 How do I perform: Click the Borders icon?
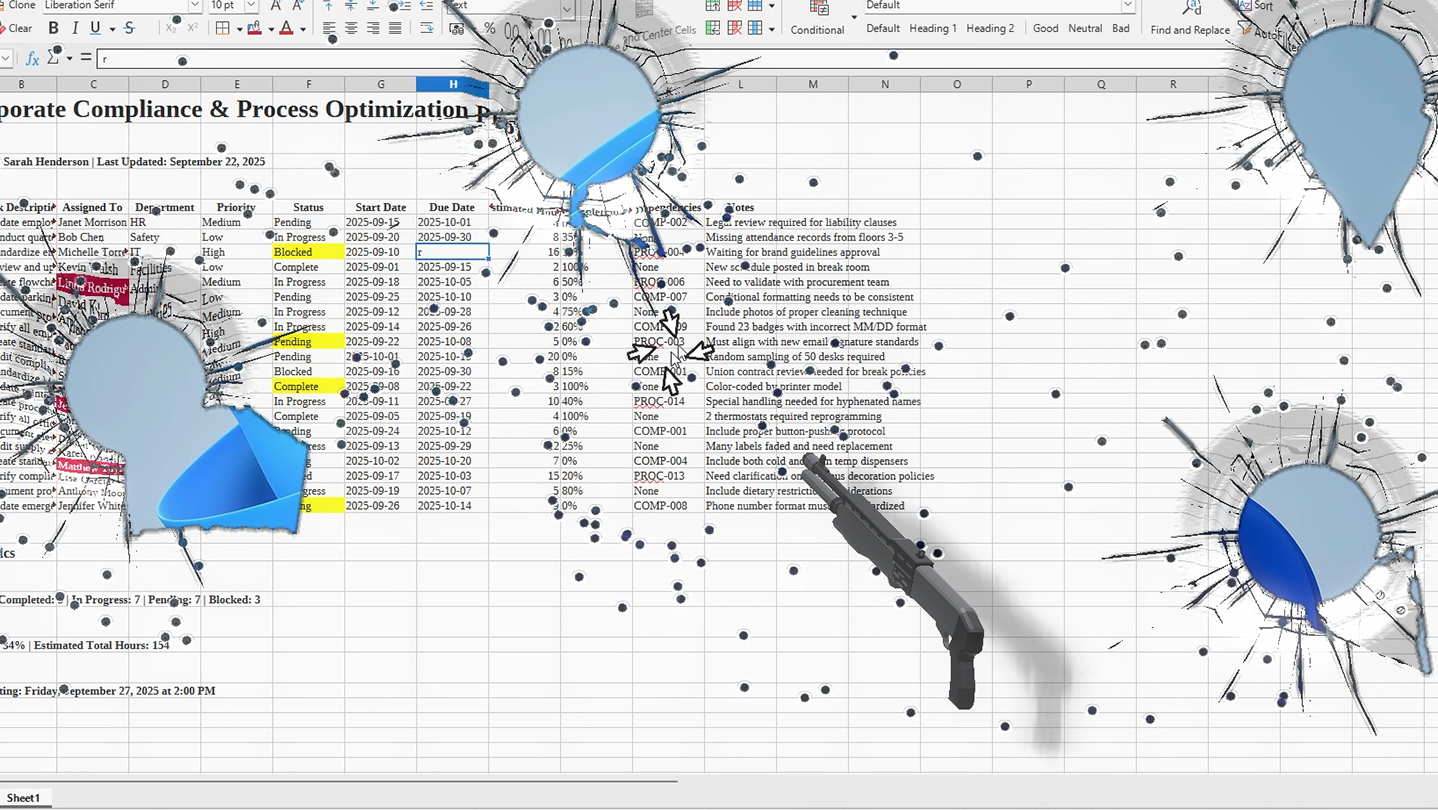[x=222, y=28]
